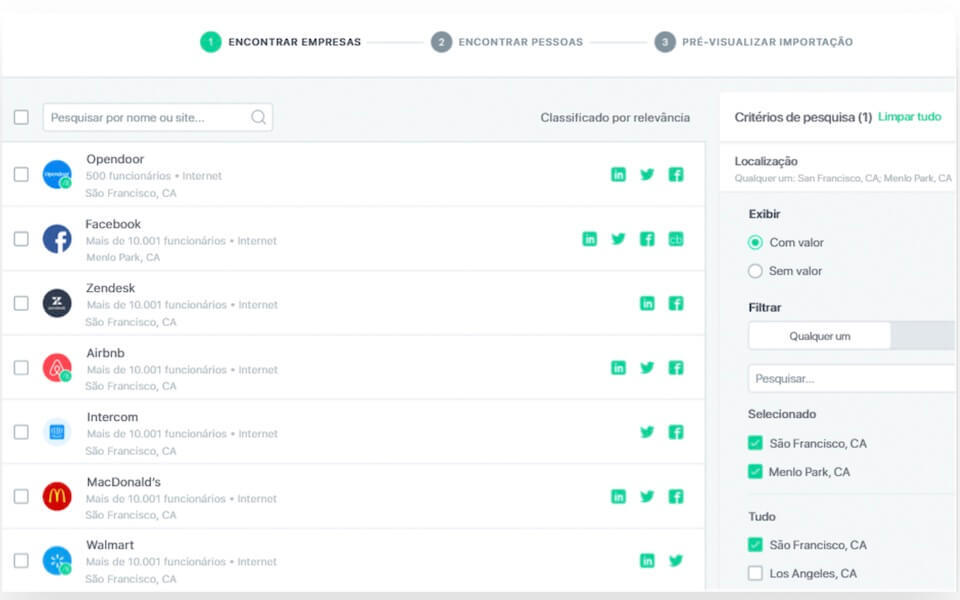This screenshot has height=600, width=960.
Task: Click the 'Menlo Park, CA' text under Facebook
Action: click(123, 257)
